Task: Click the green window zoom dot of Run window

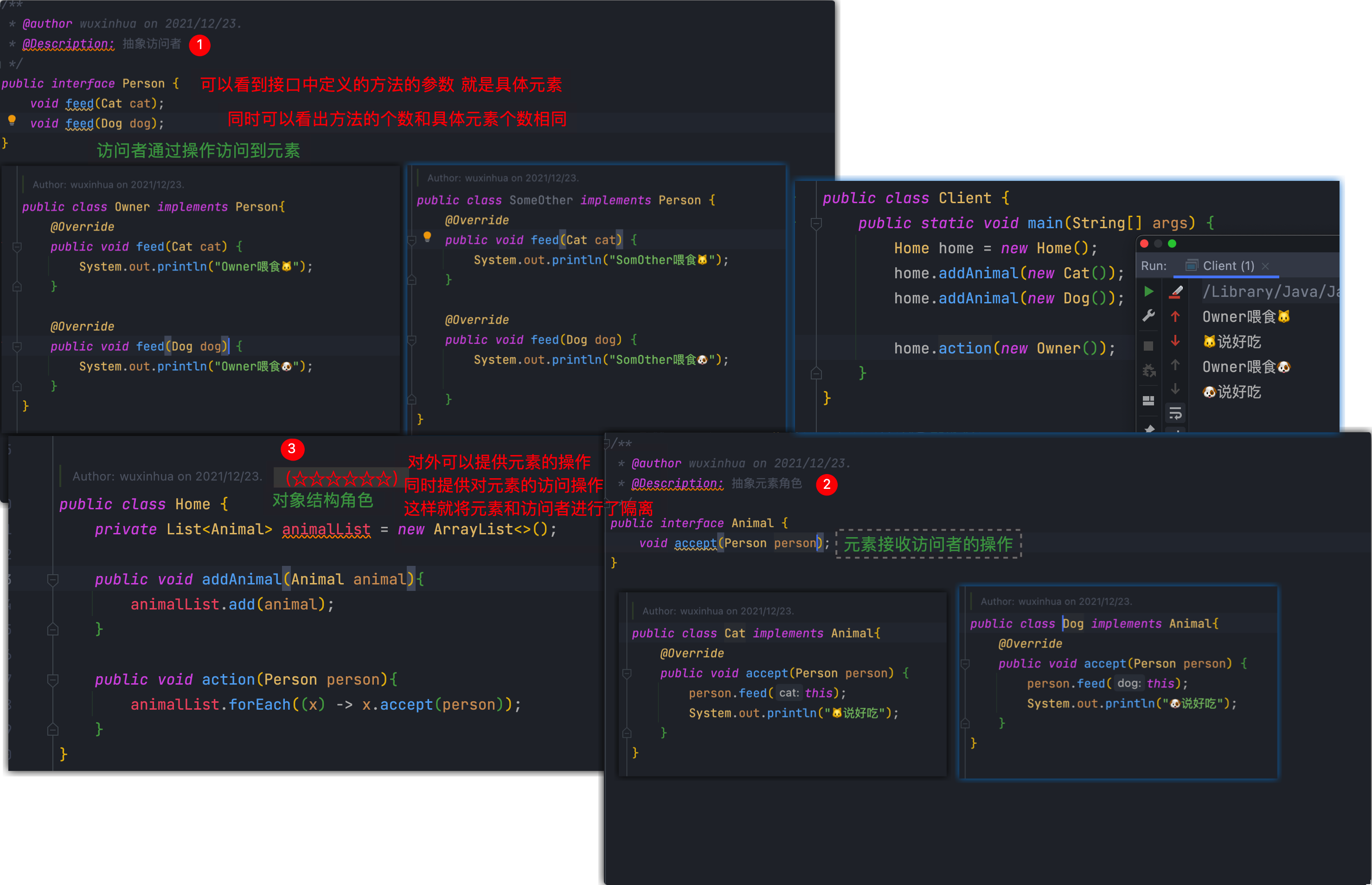Action: 1172,244
